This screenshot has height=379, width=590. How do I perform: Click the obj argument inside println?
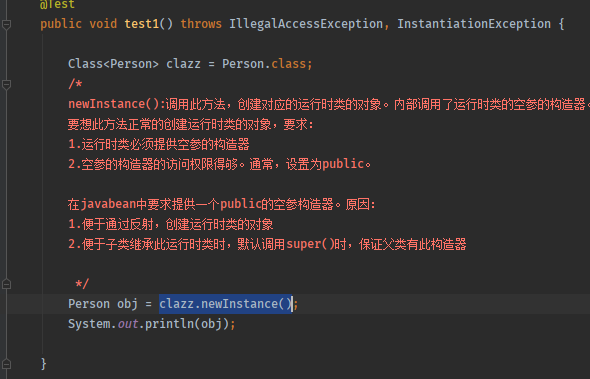point(211,324)
